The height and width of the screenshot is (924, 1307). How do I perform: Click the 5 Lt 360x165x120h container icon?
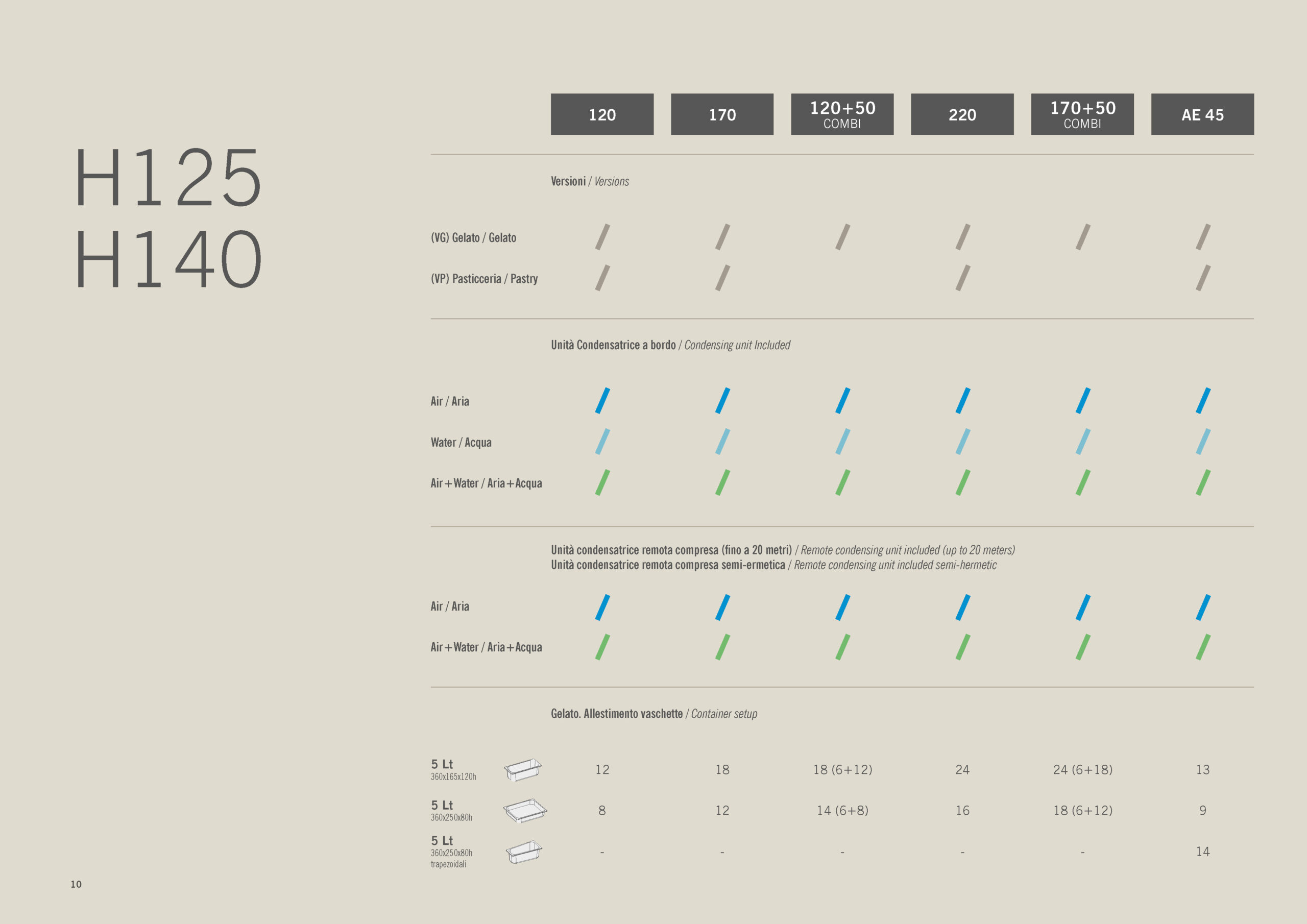coord(523,769)
